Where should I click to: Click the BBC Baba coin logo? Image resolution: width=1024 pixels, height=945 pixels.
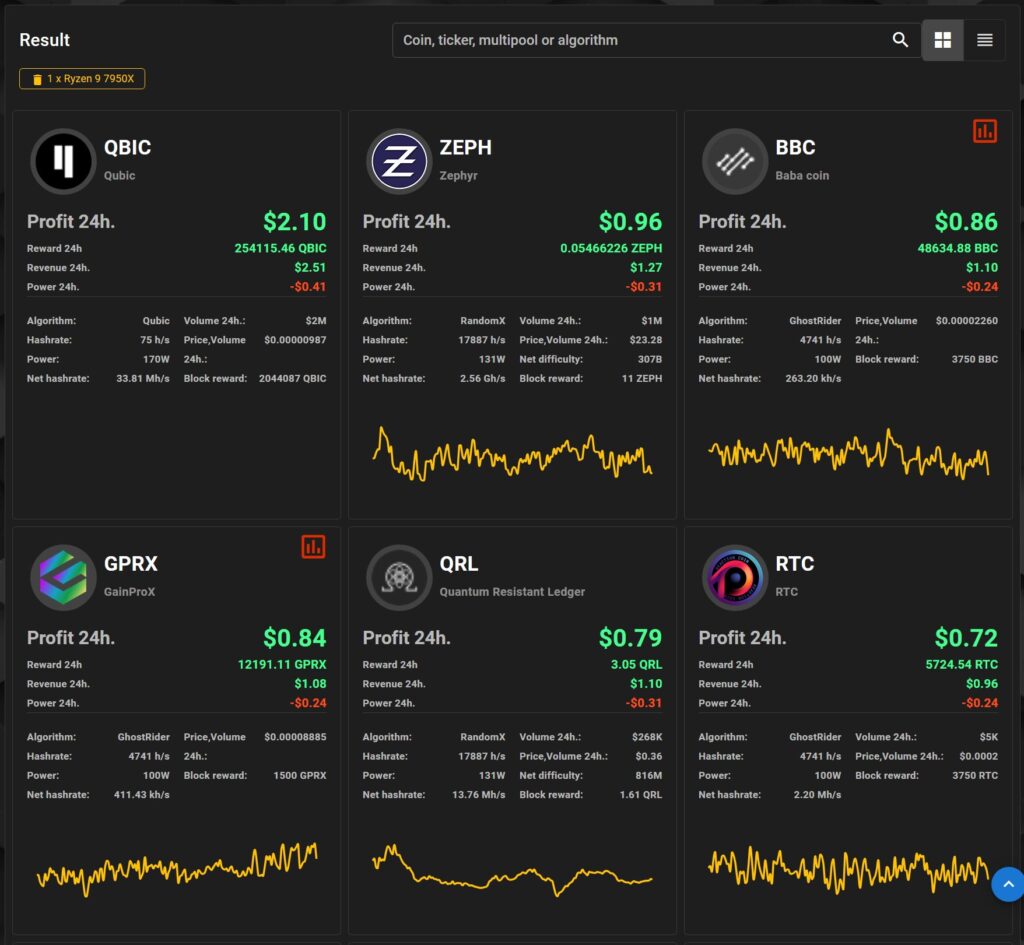coord(735,161)
